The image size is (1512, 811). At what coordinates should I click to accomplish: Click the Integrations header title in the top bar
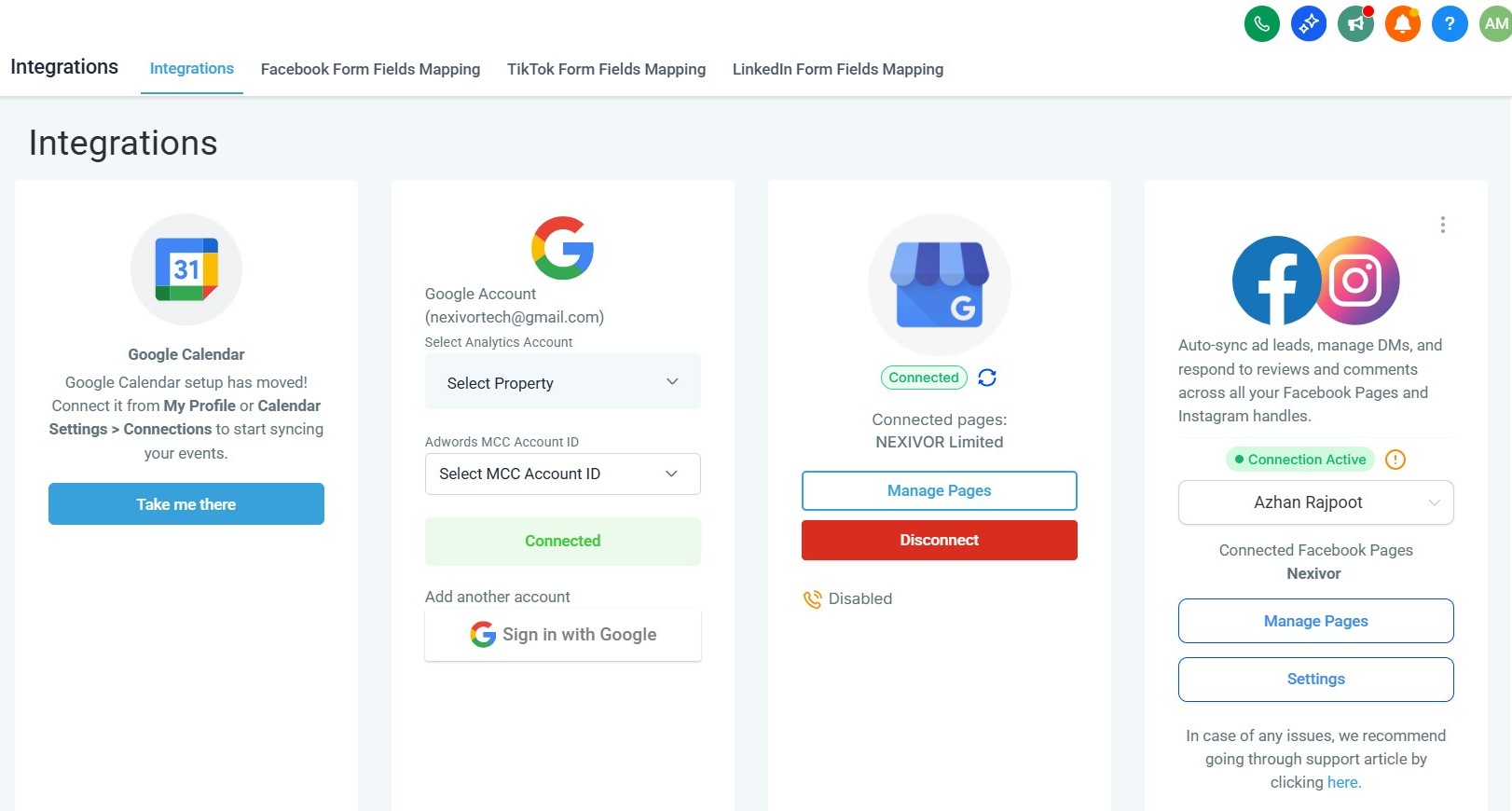pyautogui.click(x=64, y=67)
